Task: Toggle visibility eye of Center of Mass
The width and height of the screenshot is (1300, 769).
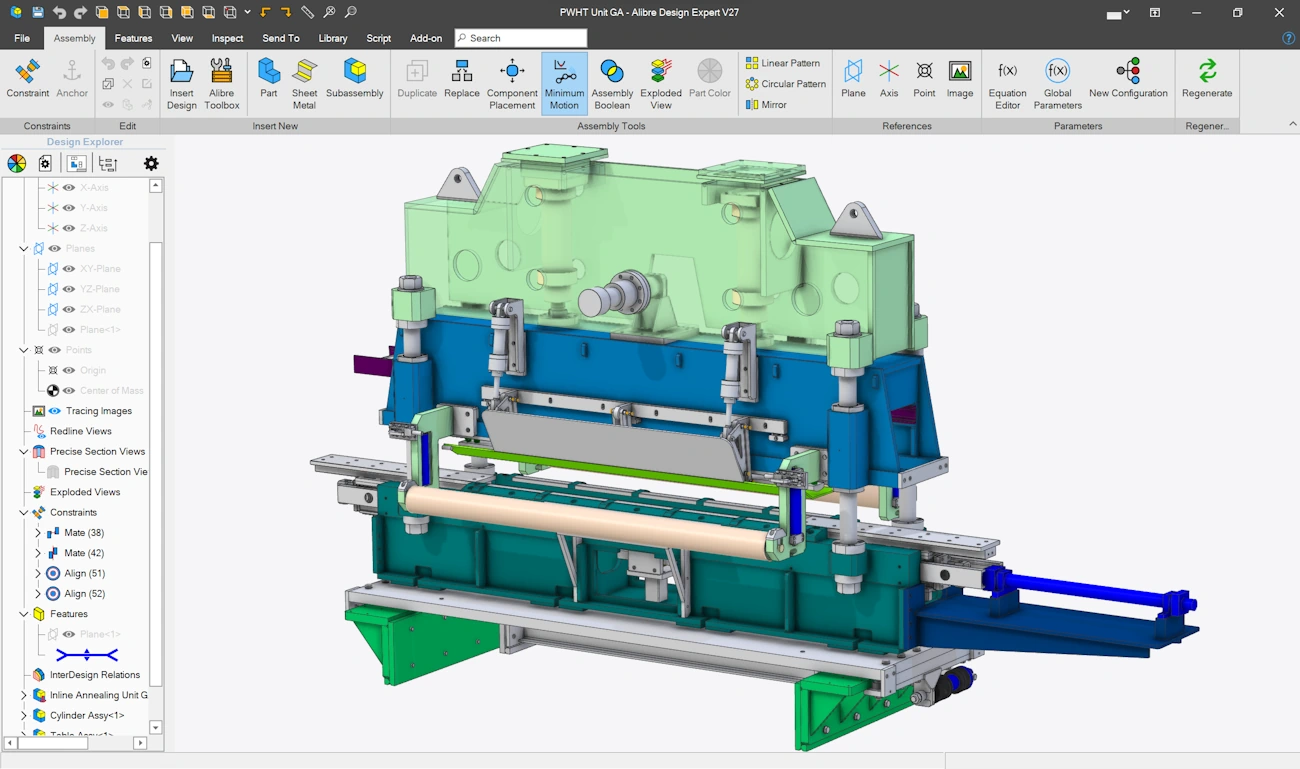Action: pyautogui.click(x=69, y=391)
